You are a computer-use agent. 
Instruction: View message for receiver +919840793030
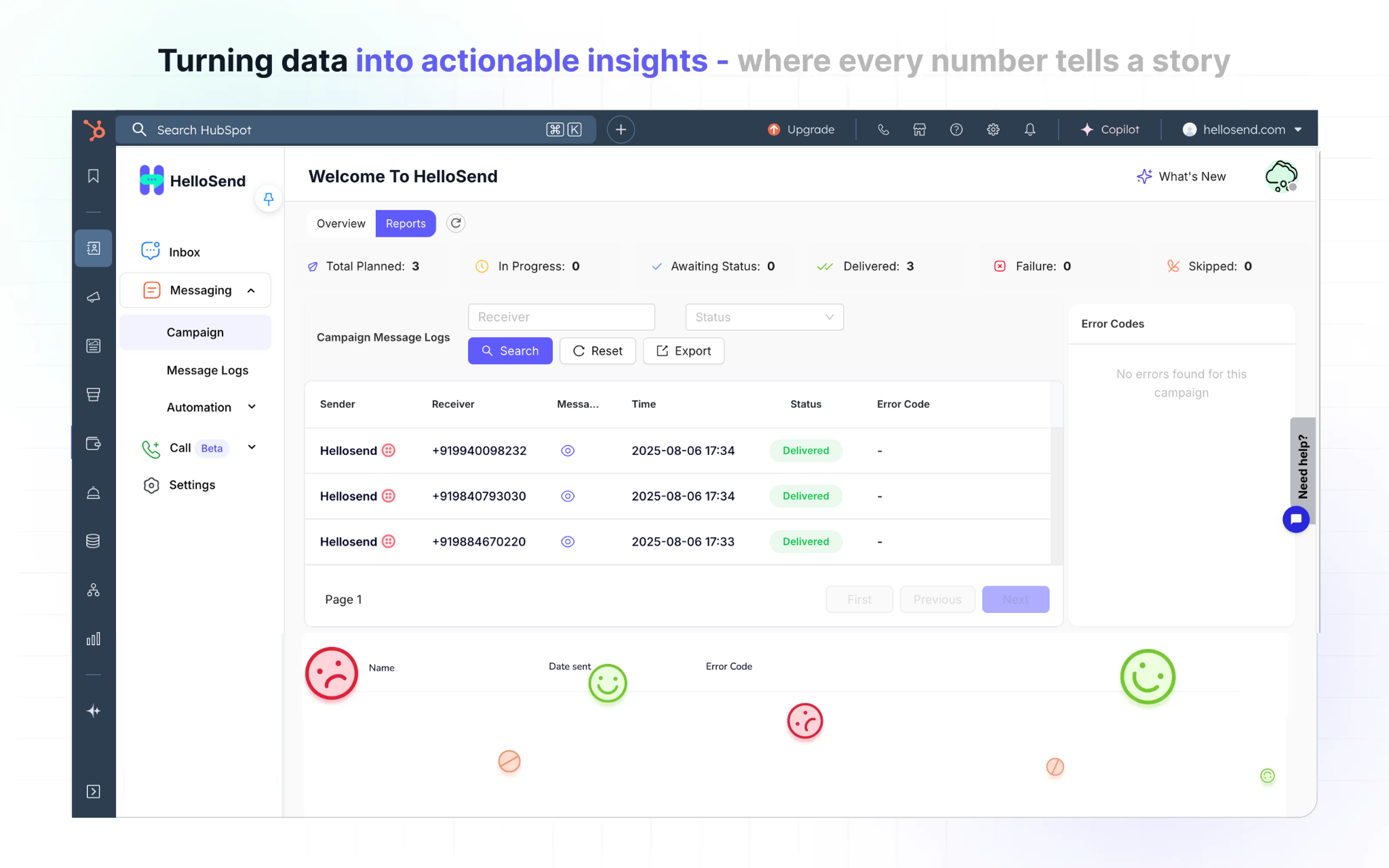[568, 496]
